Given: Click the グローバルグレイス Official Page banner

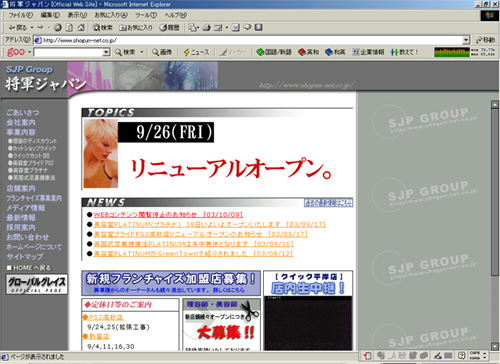Looking at the screenshot, I should click(37, 284).
